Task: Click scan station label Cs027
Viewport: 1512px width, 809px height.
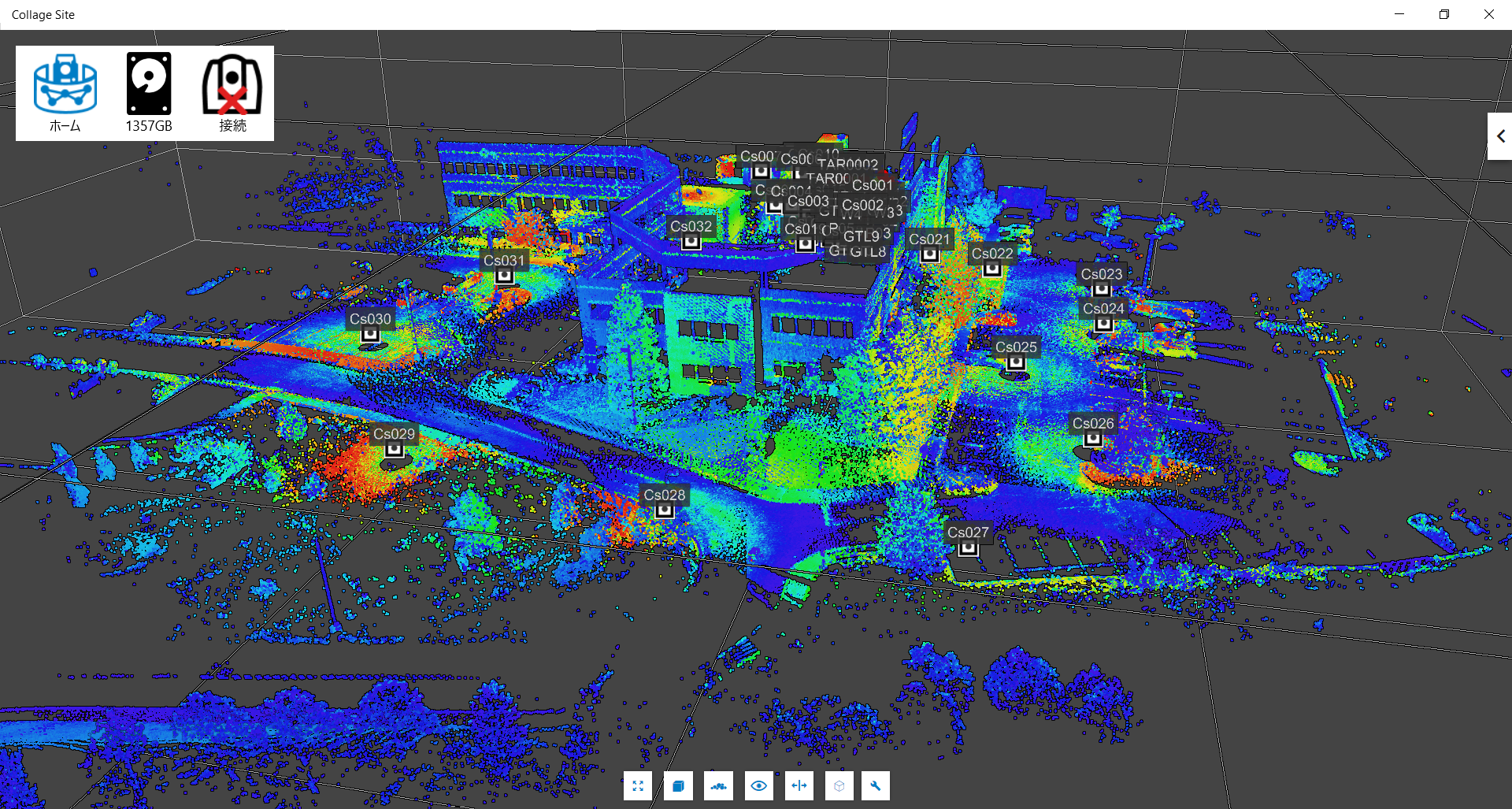Action: tap(968, 533)
